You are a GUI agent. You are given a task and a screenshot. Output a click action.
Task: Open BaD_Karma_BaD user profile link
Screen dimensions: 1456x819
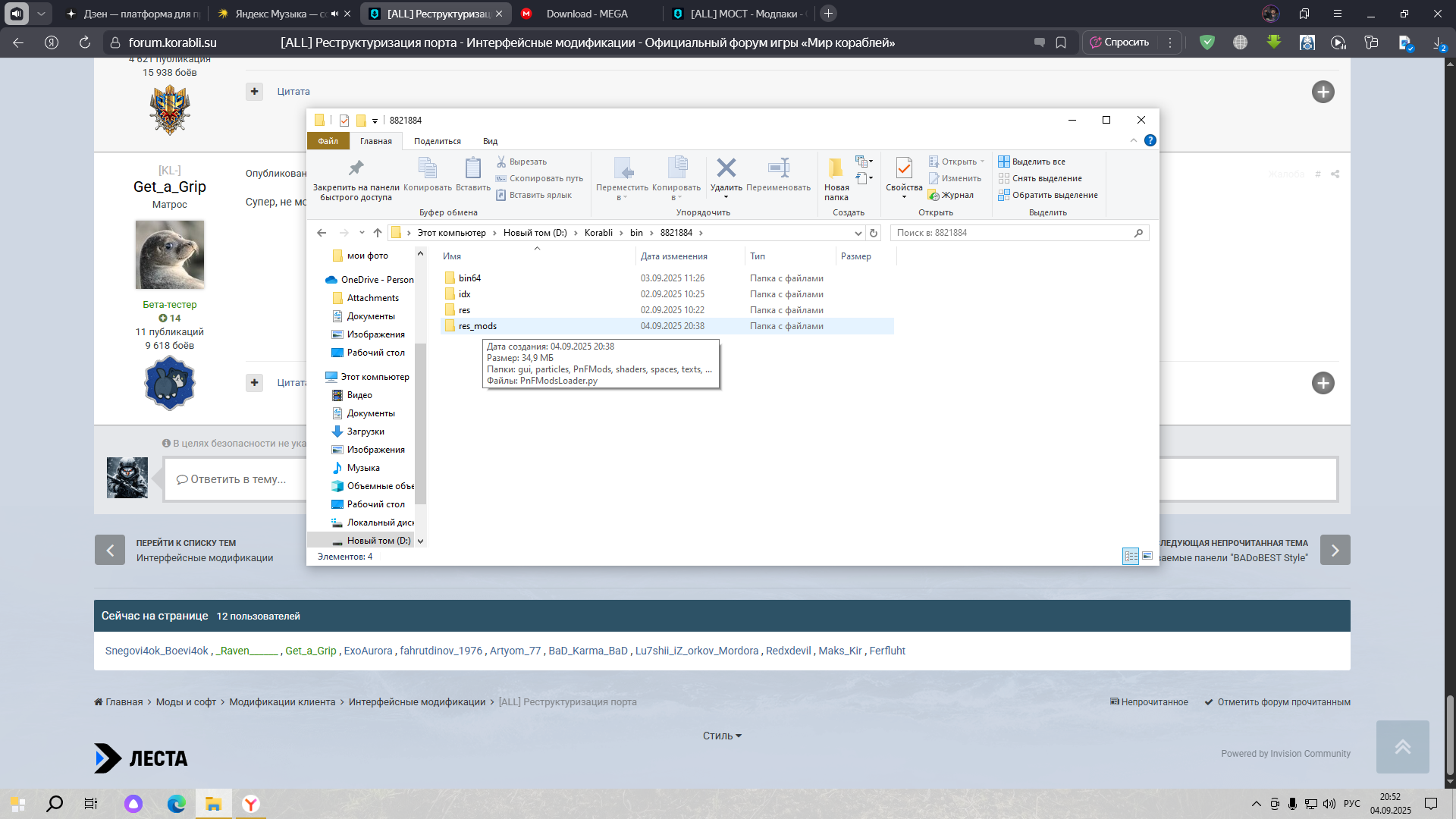pos(588,651)
